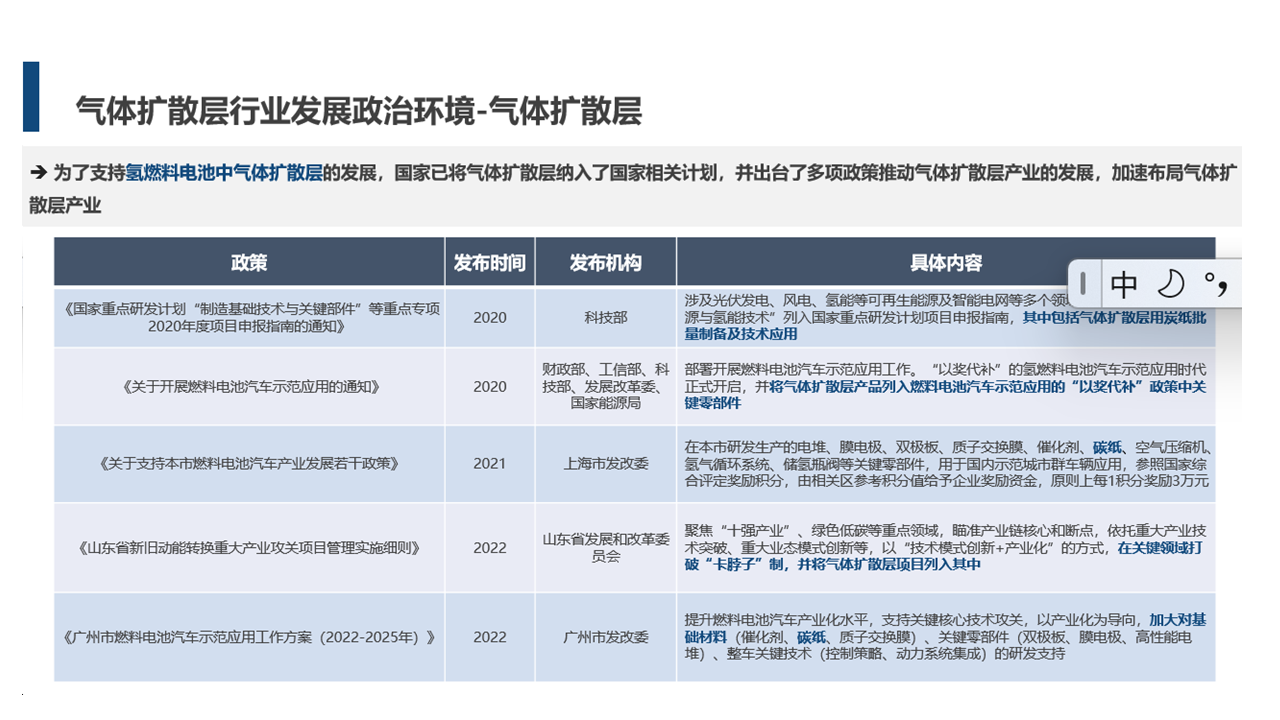
Task: Toggle the Chinese punctuation mode icon
Action: pyautogui.click(x=1215, y=285)
